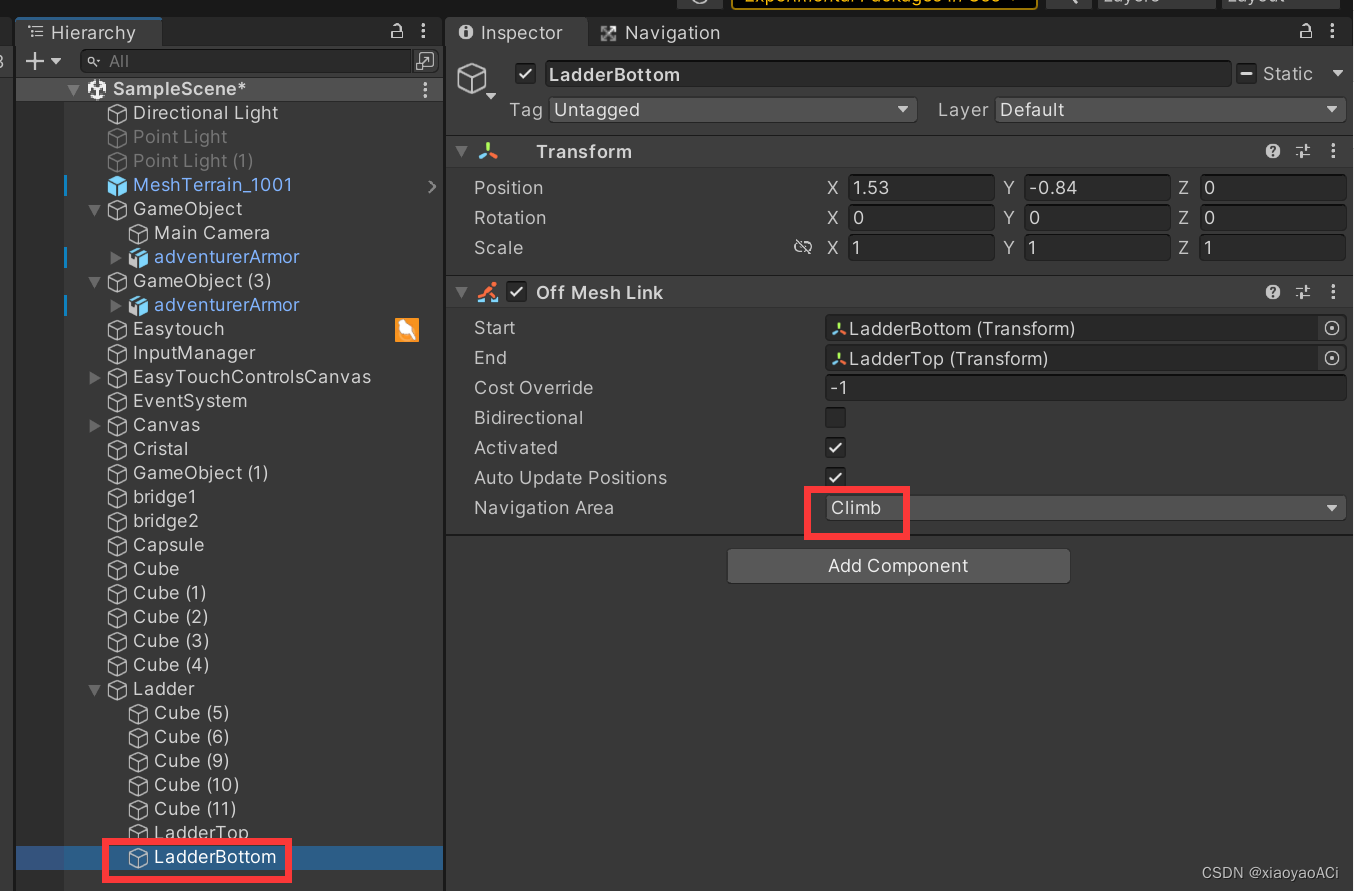This screenshot has height=891, width=1354.
Task: Uncheck Auto Update Positions
Action: [x=835, y=477]
